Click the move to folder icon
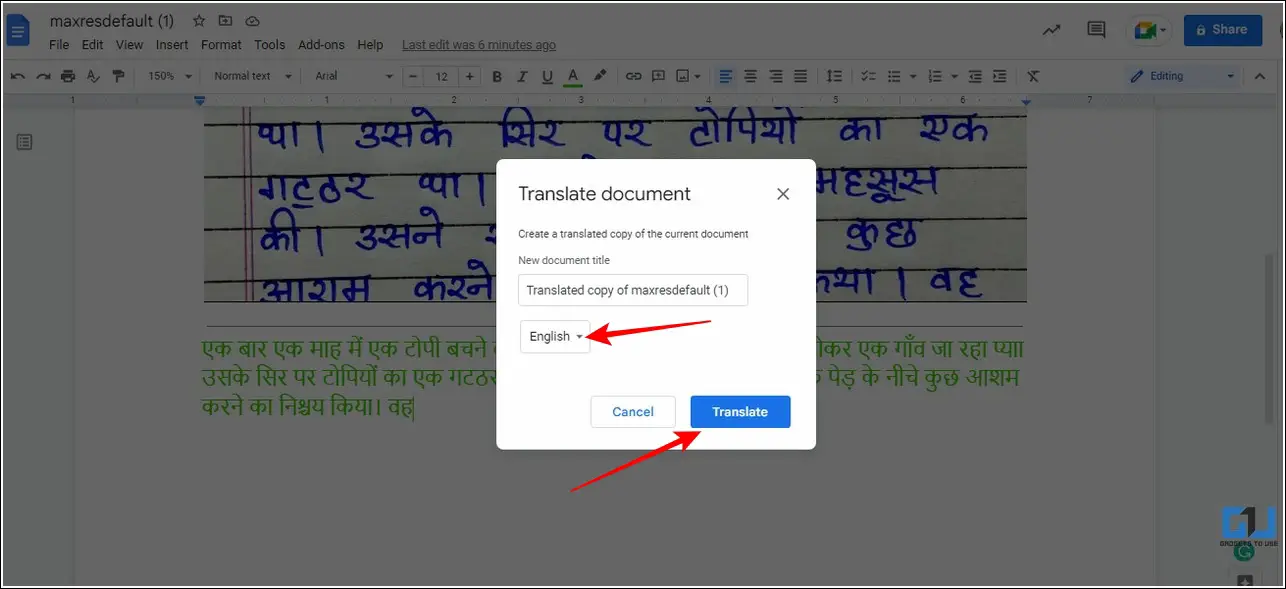The image size is (1286, 589). click(x=226, y=20)
